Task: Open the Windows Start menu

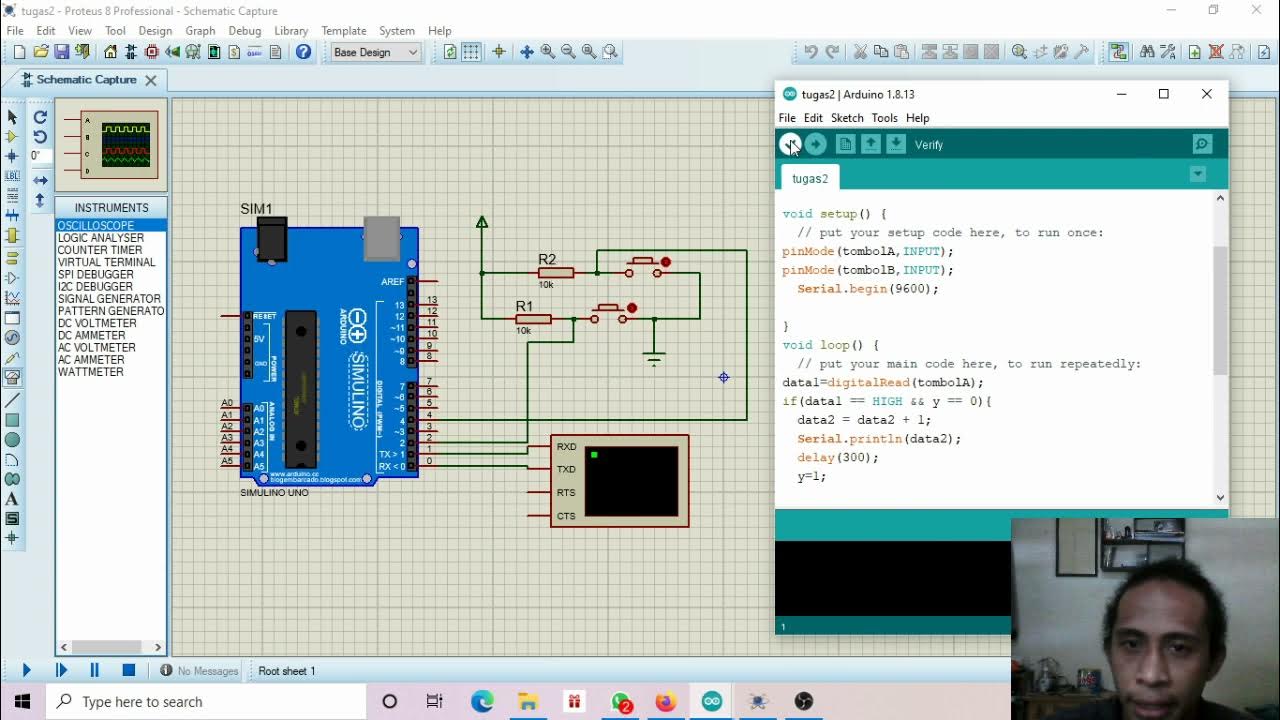Action: point(23,702)
